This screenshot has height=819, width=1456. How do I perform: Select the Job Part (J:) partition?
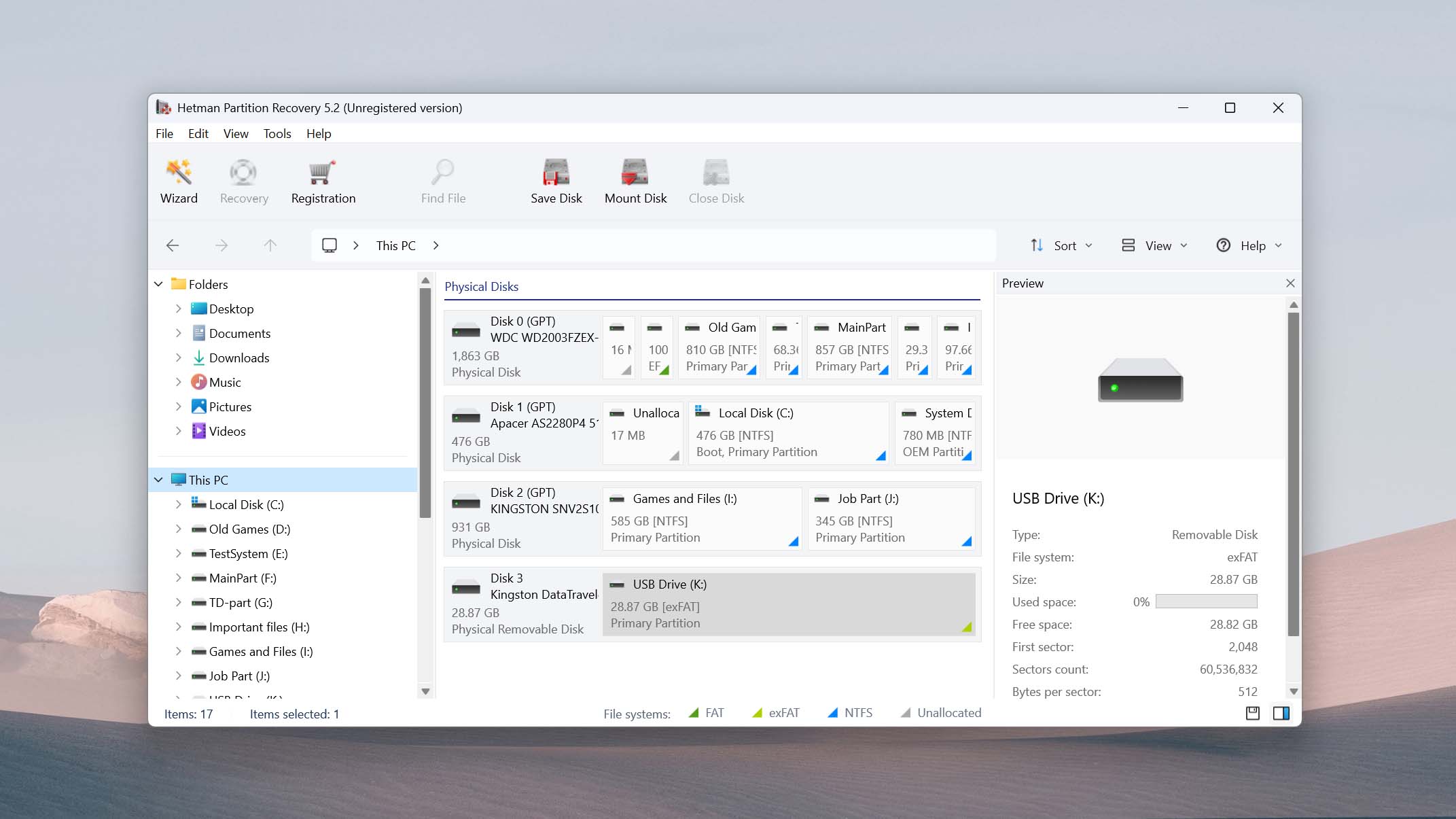click(891, 519)
